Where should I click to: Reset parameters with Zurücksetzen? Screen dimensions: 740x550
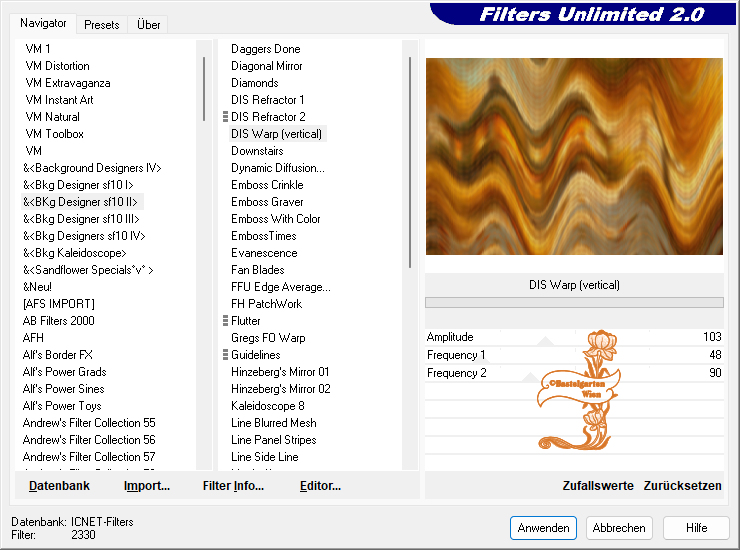682,486
